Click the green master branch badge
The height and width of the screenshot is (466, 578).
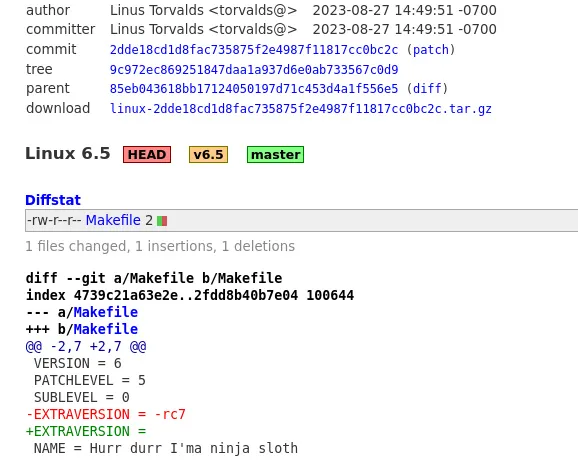tap(275, 154)
